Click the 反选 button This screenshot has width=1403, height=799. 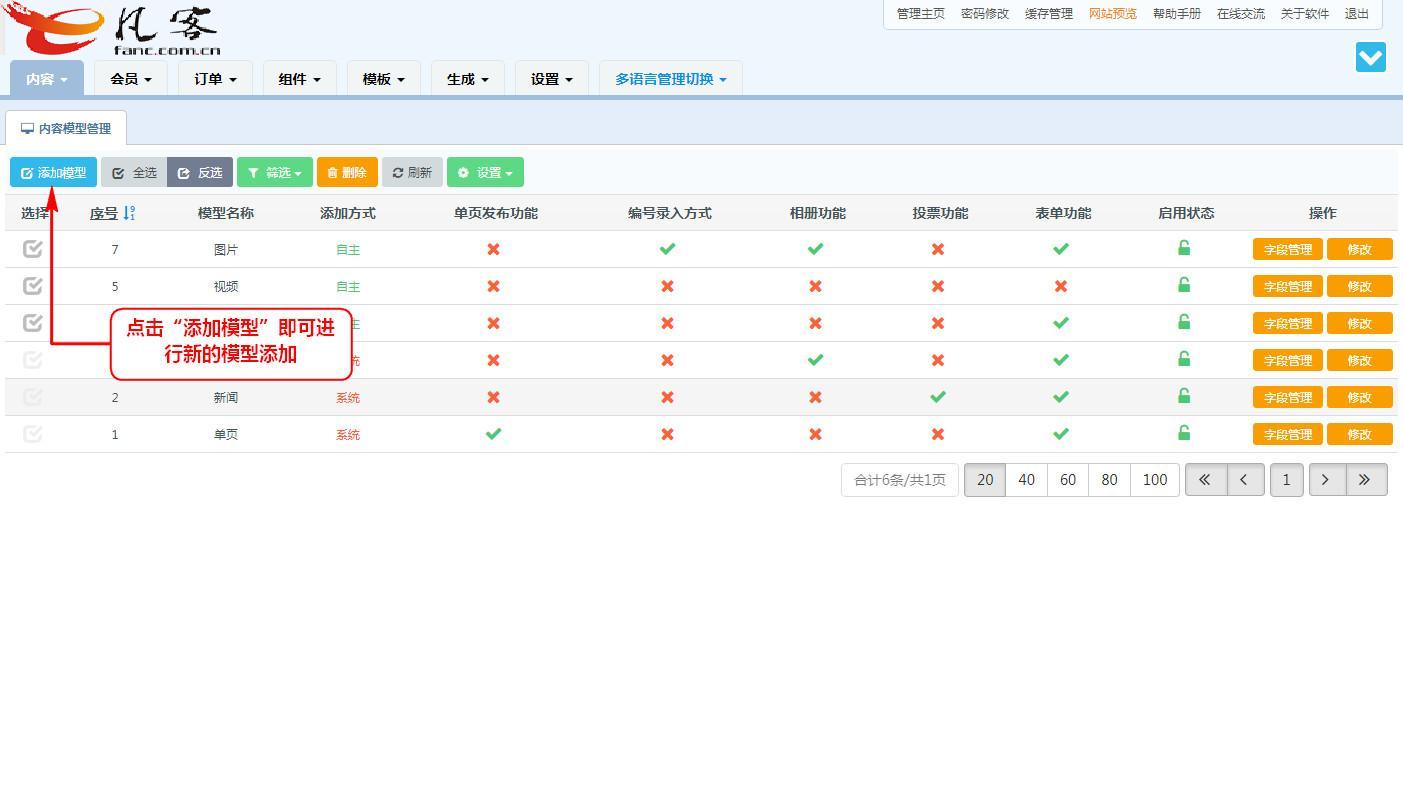[200, 173]
